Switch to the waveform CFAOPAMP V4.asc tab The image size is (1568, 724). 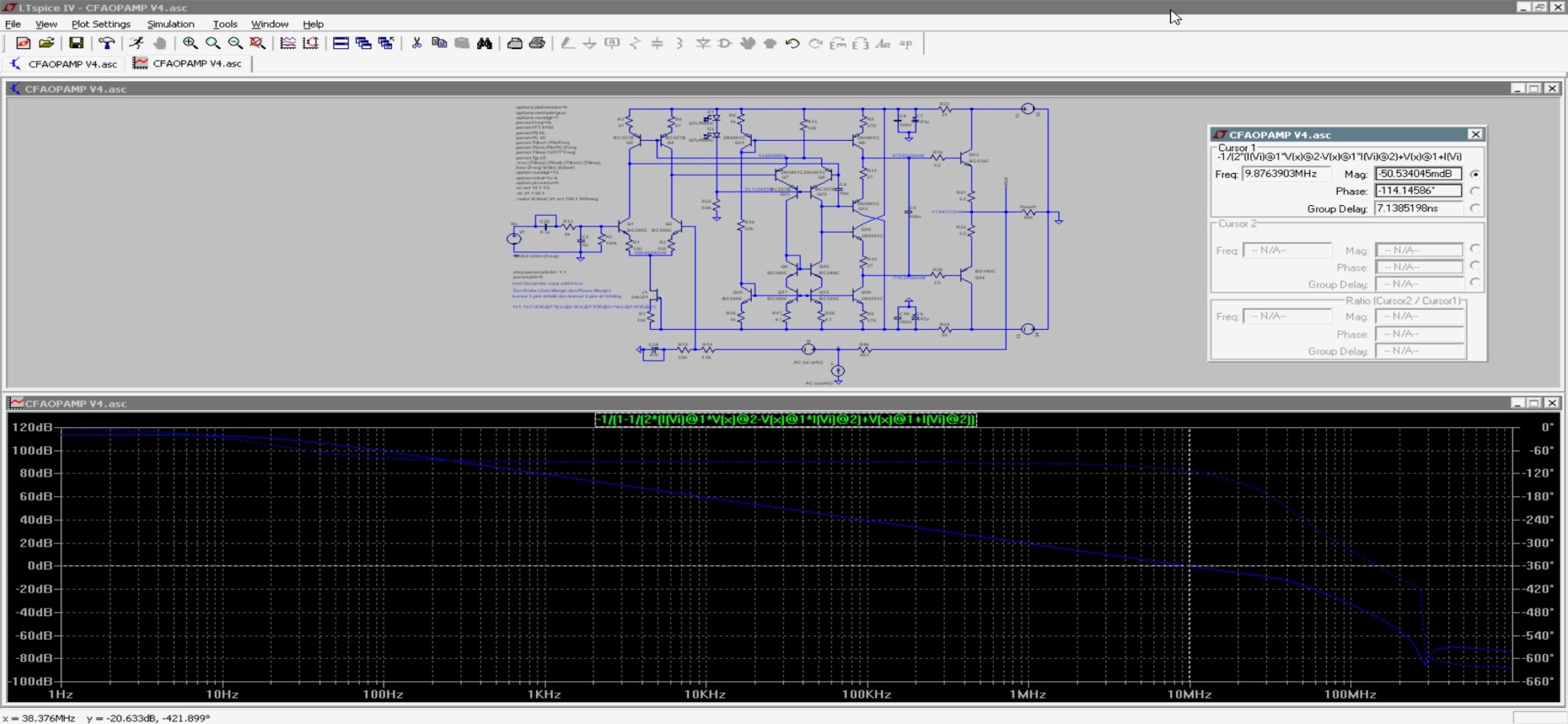(188, 64)
